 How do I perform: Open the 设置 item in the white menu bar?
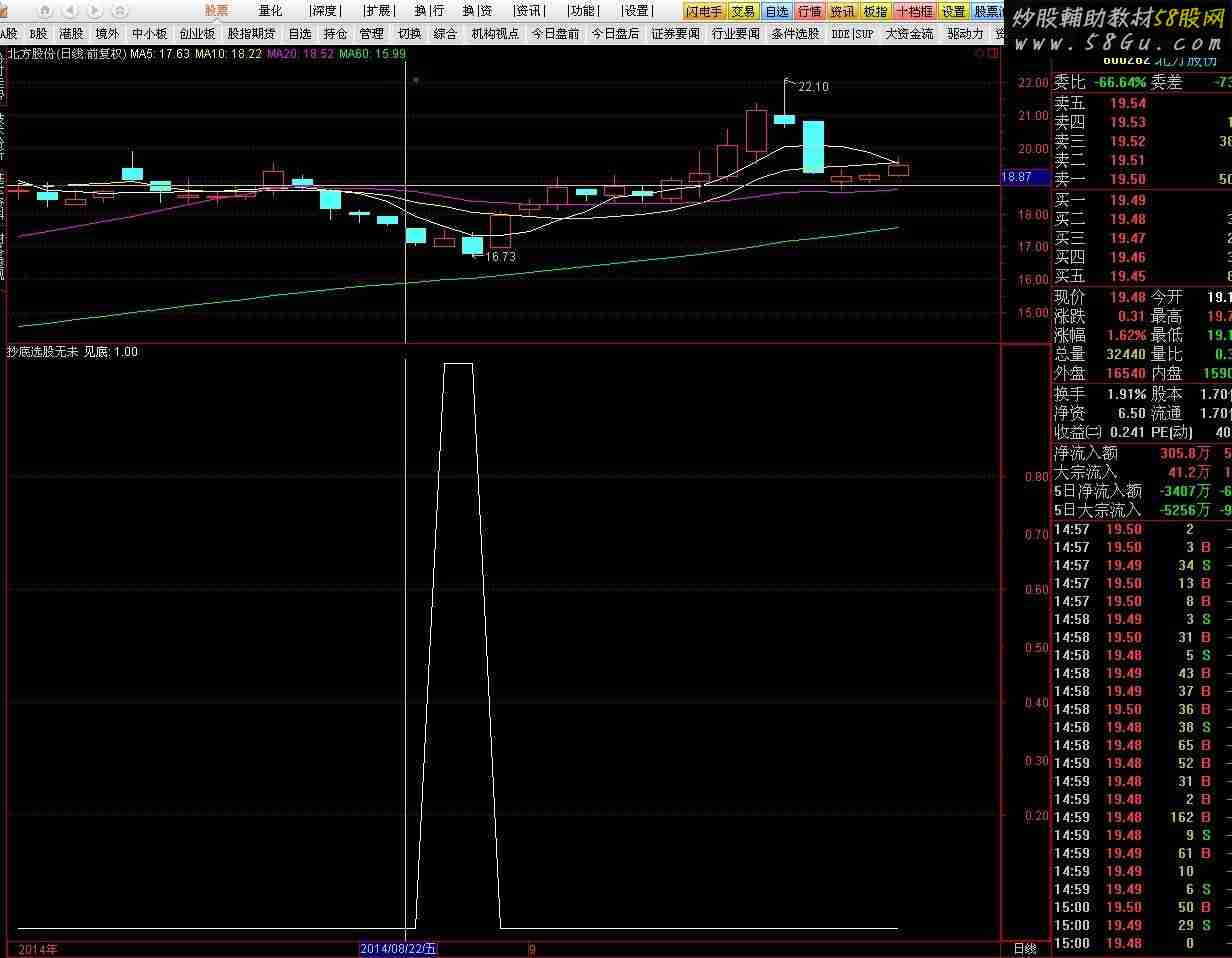637,11
